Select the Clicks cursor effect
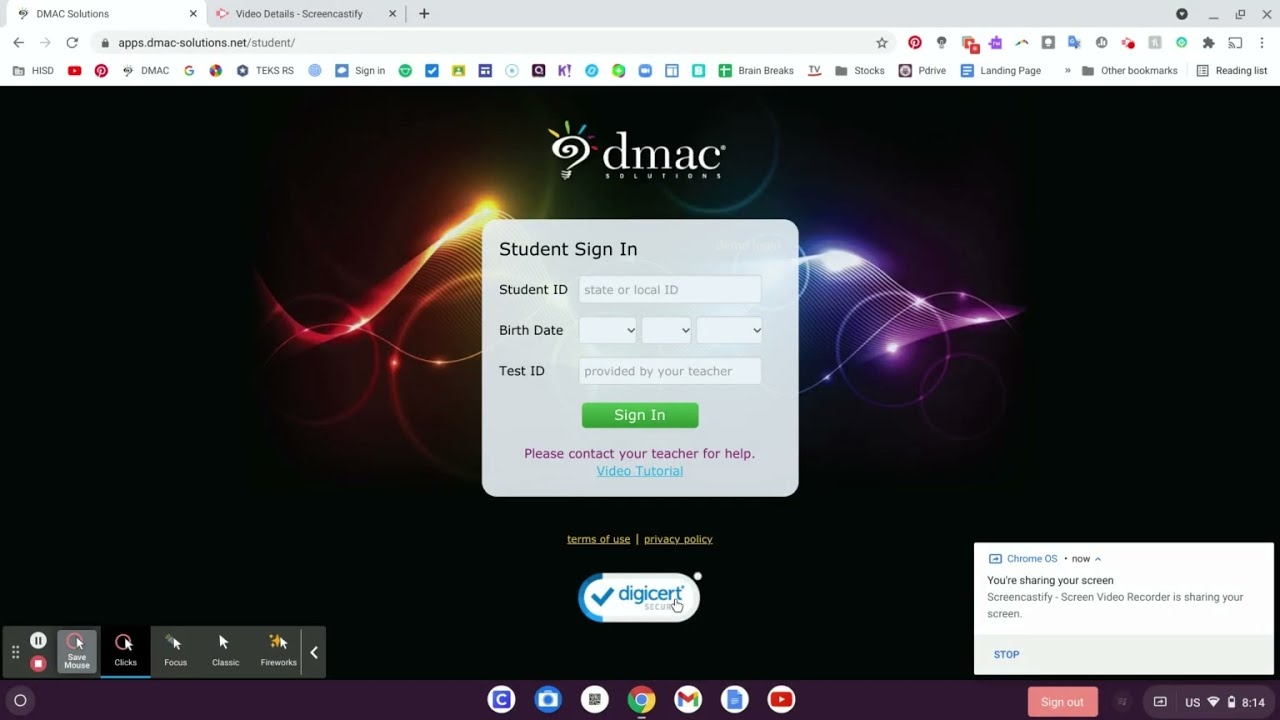Viewport: 1280px width, 720px height. 124,650
